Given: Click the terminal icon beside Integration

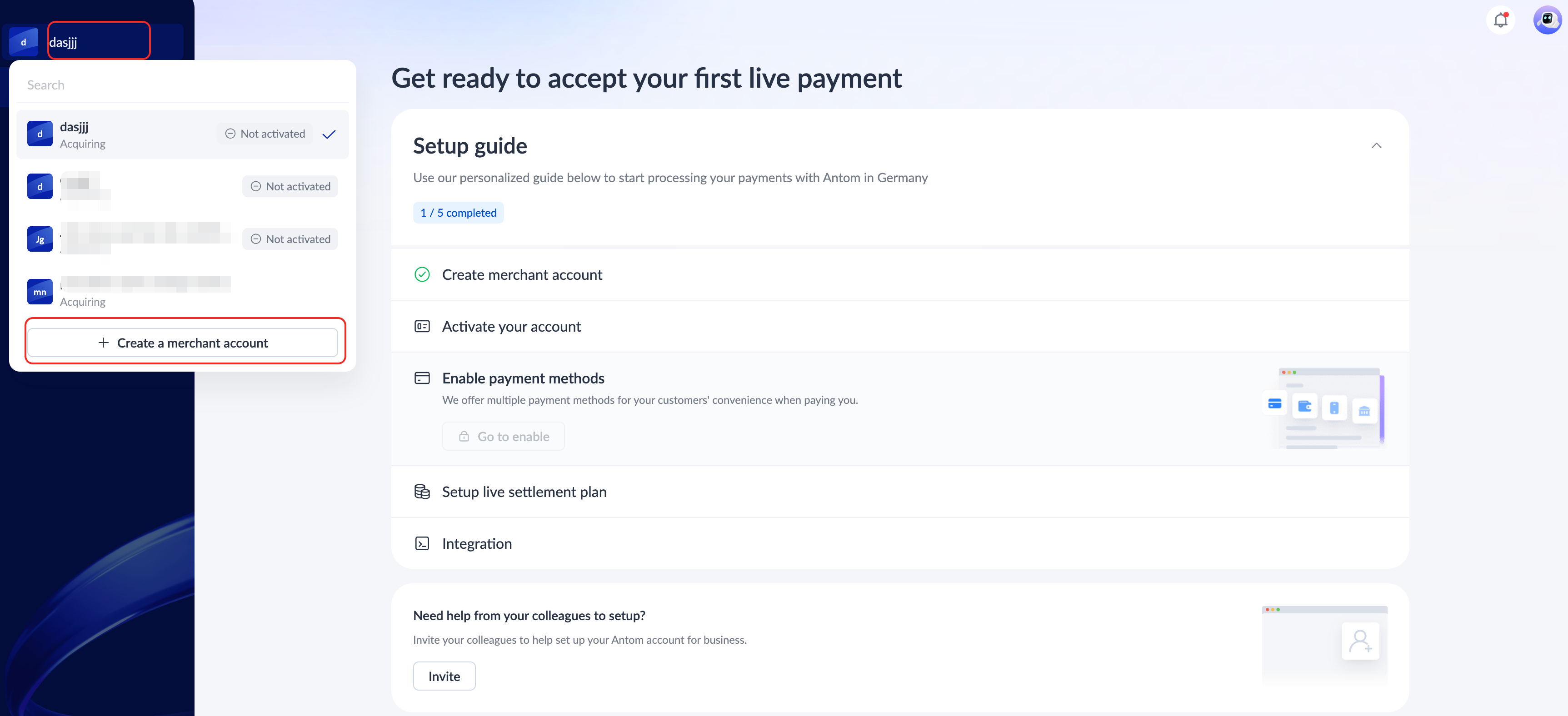Looking at the screenshot, I should 422,543.
